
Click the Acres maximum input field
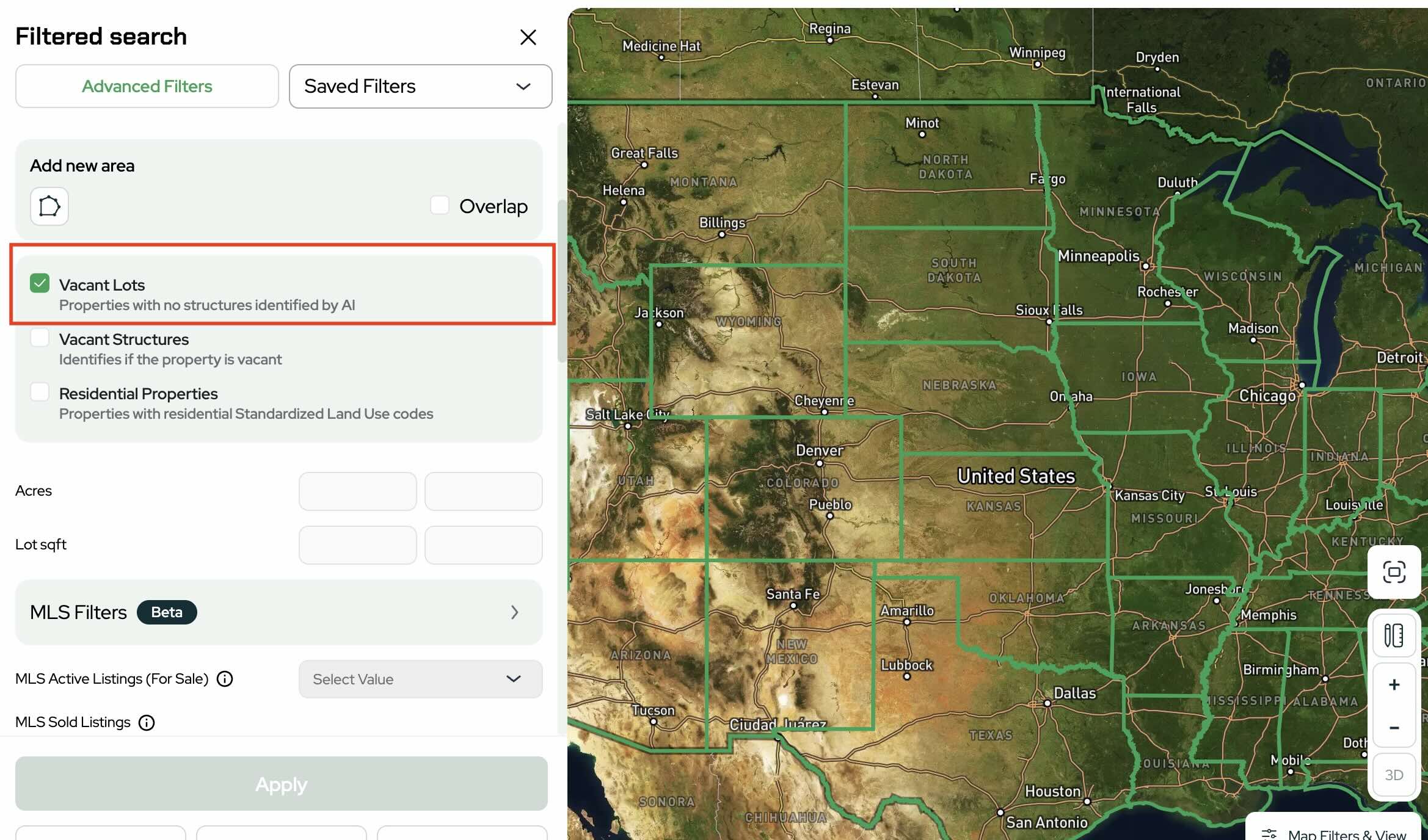tap(484, 491)
